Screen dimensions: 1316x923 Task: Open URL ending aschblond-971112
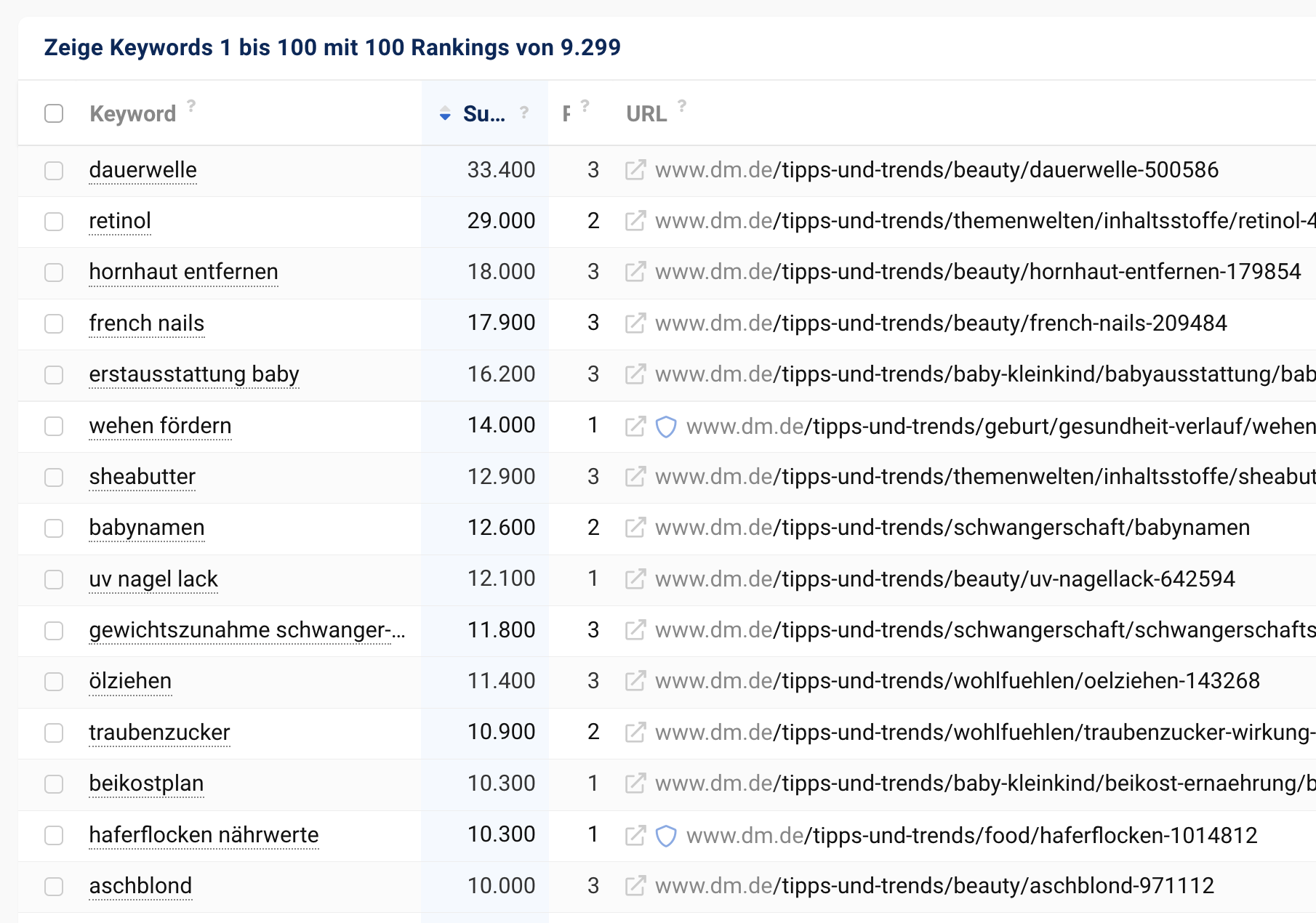[934, 886]
